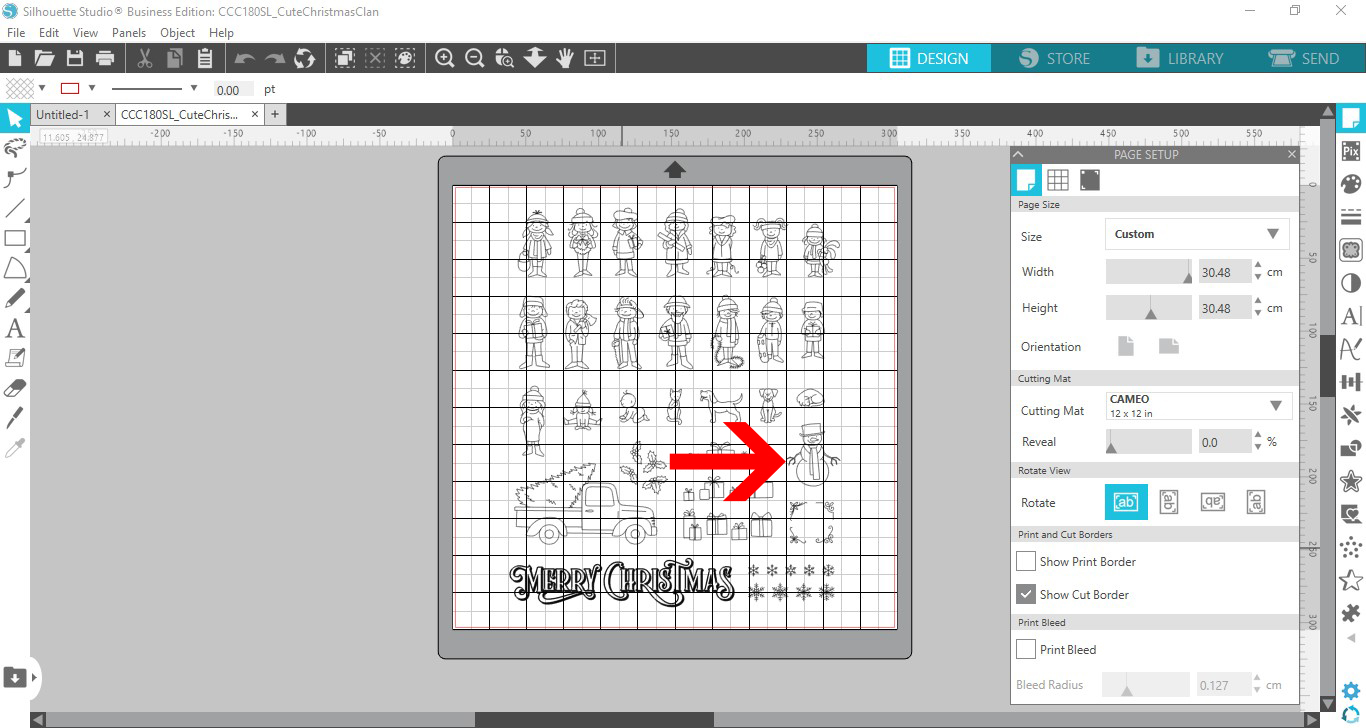Activate the Pan hand tool
Screen dimensions: 1366x728
tap(565, 58)
